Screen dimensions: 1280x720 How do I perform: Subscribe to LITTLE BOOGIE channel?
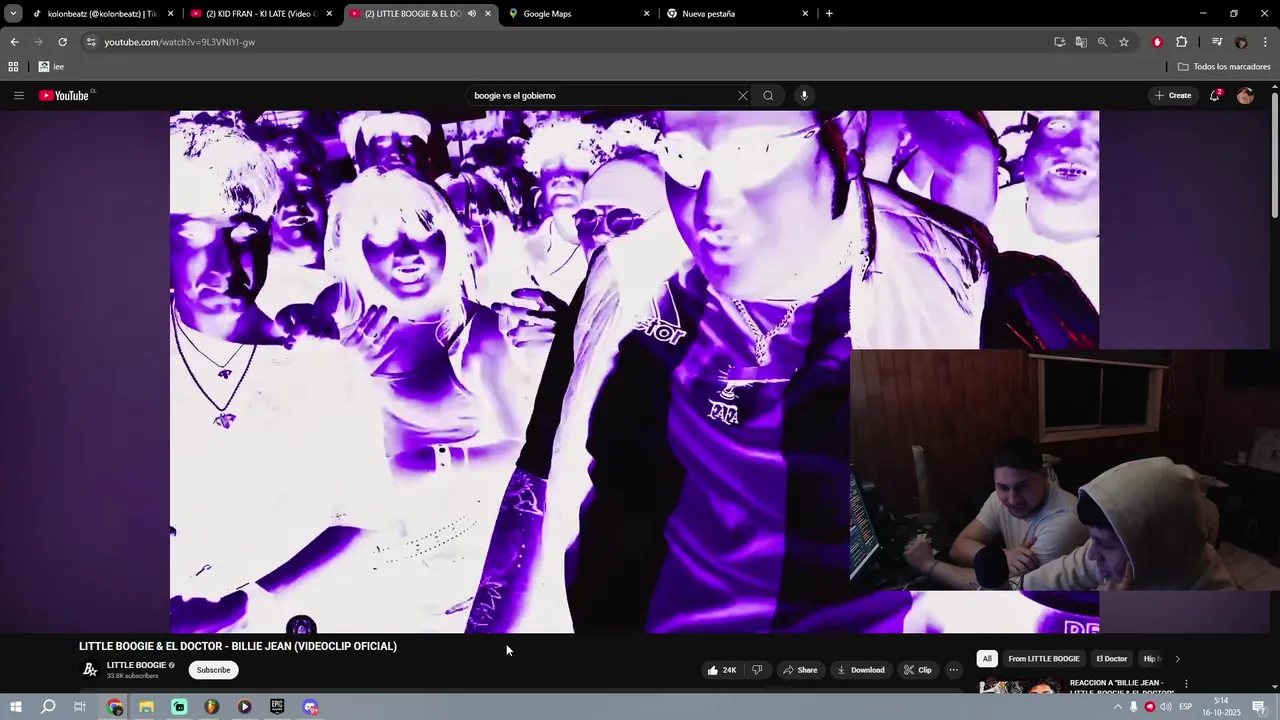click(213, 670)
